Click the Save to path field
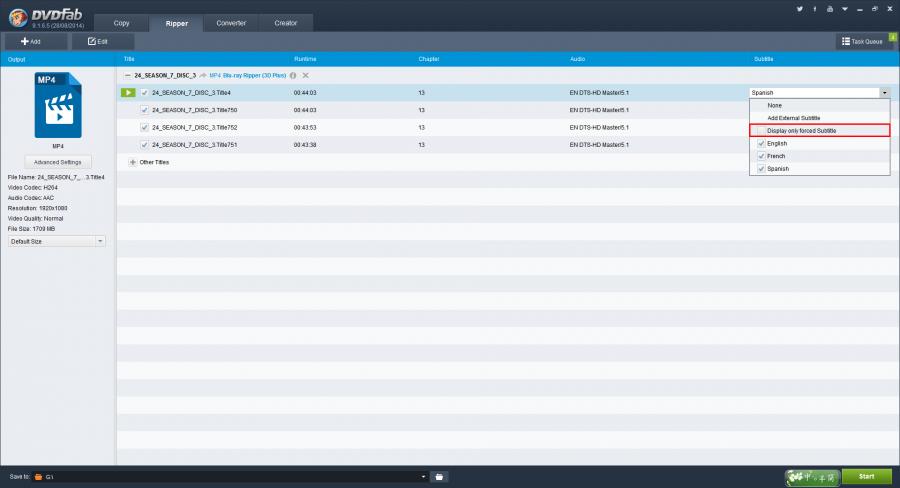Screen dimensions: 900x488 [x=230, y=477]
